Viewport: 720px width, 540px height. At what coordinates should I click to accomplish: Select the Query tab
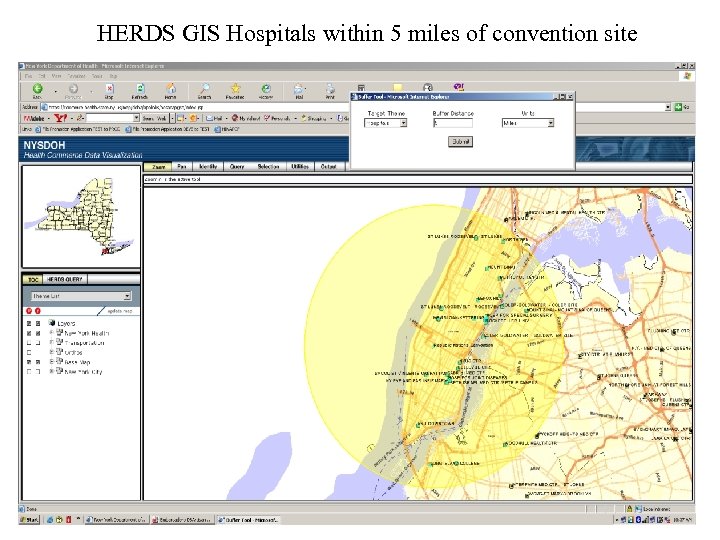click(237, 167)
